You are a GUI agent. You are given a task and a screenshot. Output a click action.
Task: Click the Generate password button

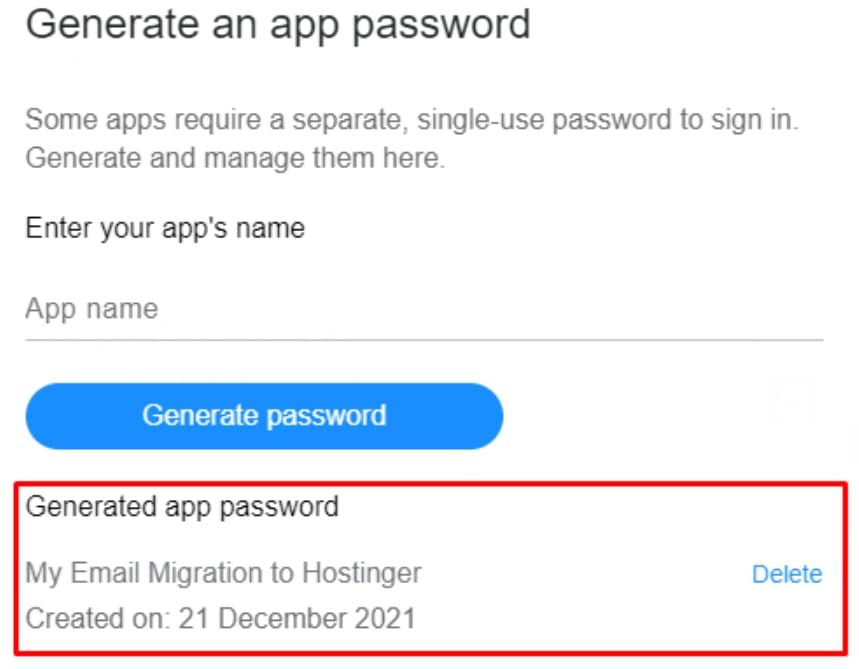pos(264,415)
